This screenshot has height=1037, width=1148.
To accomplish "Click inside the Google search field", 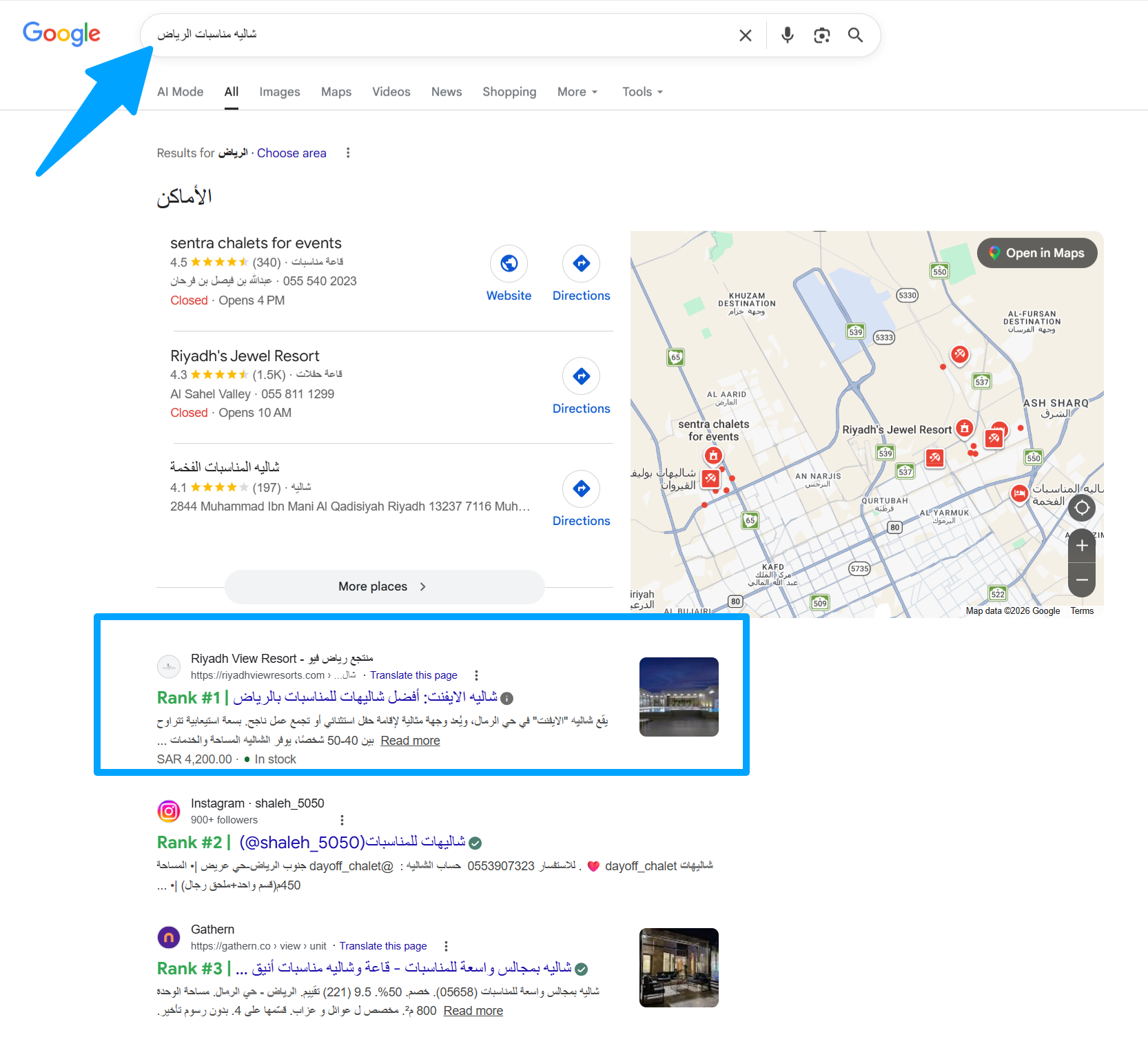I will pos(441,34).
